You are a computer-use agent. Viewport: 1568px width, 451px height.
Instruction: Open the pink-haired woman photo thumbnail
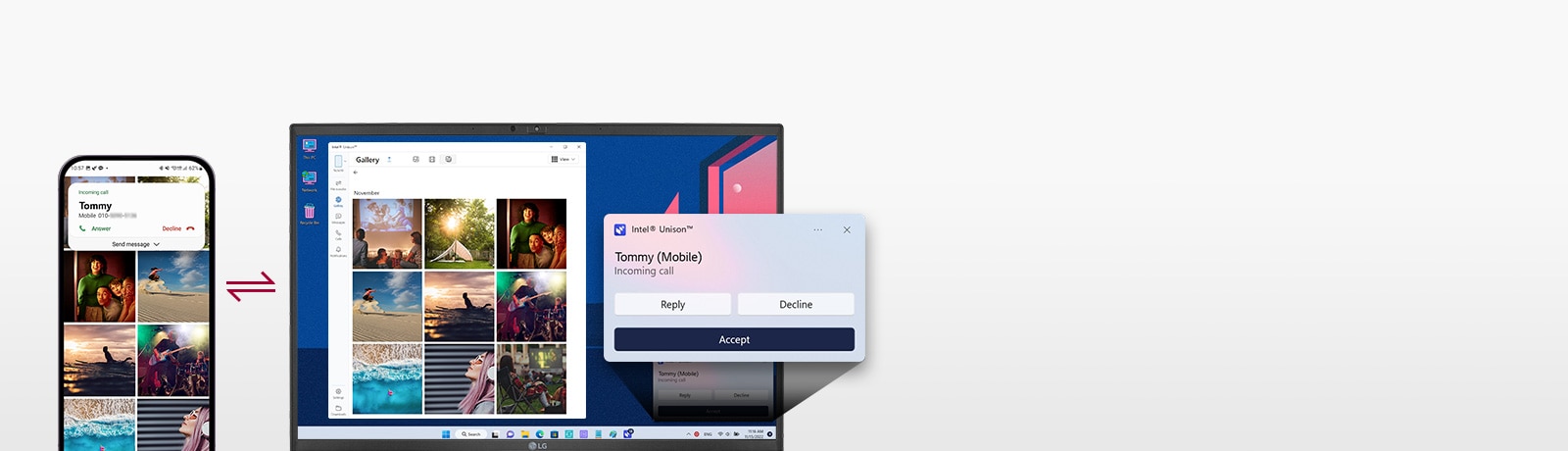click(x=460, y=378)
